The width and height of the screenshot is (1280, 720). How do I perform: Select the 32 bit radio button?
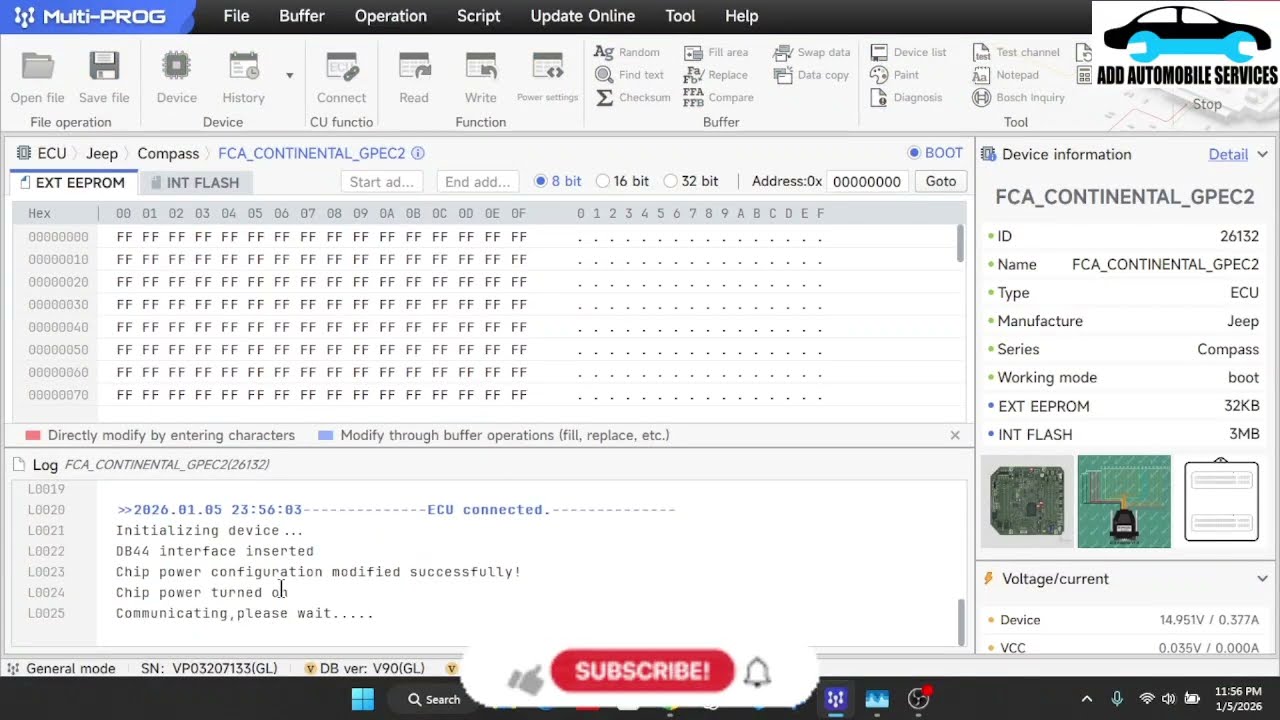click(671, 181)
